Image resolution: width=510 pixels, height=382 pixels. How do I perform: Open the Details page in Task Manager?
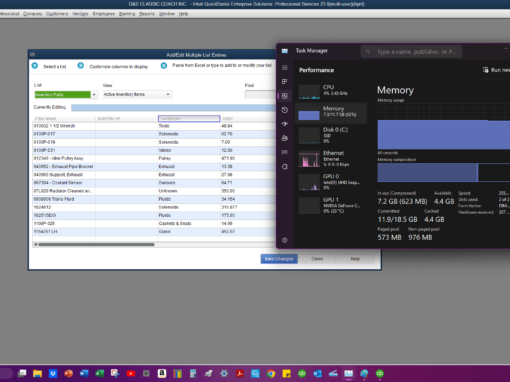(x=285, y=152)
